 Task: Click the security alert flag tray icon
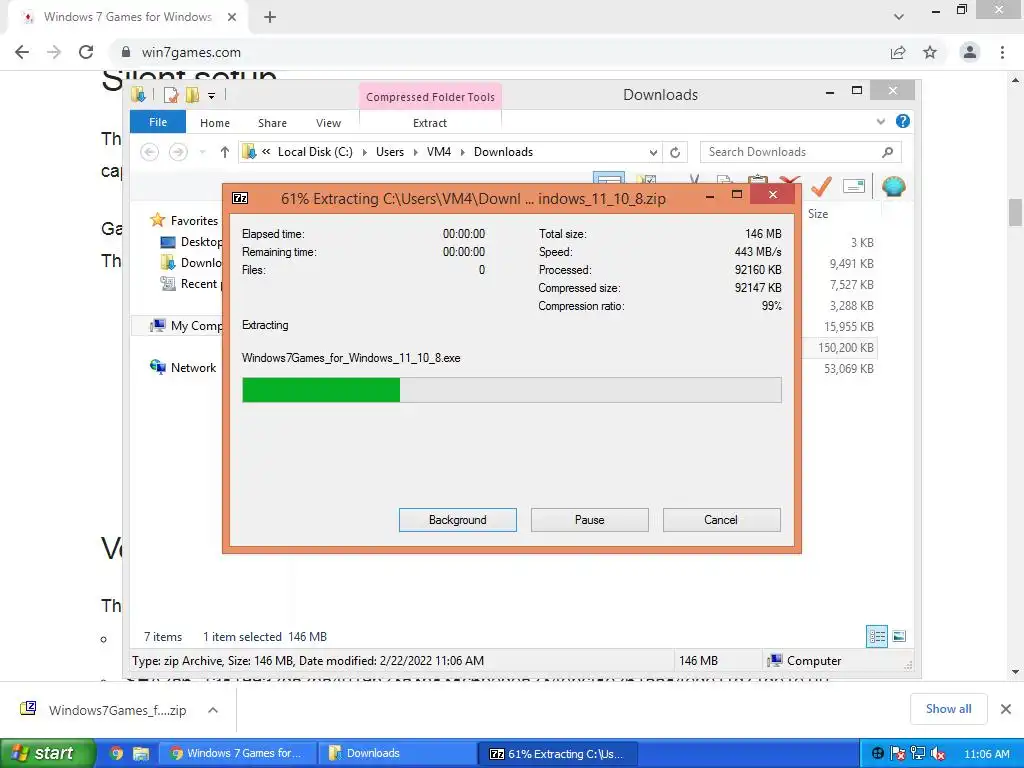point(898,754)
